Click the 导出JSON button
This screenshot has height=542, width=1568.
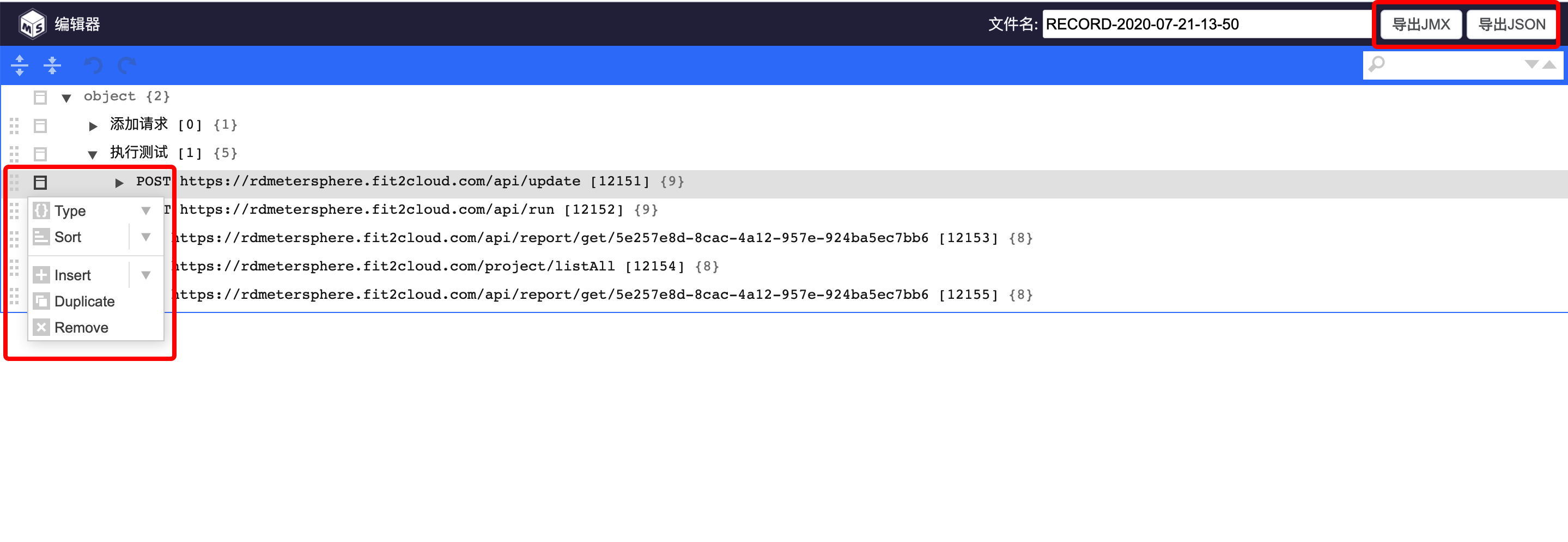[x=1512, y=25]
